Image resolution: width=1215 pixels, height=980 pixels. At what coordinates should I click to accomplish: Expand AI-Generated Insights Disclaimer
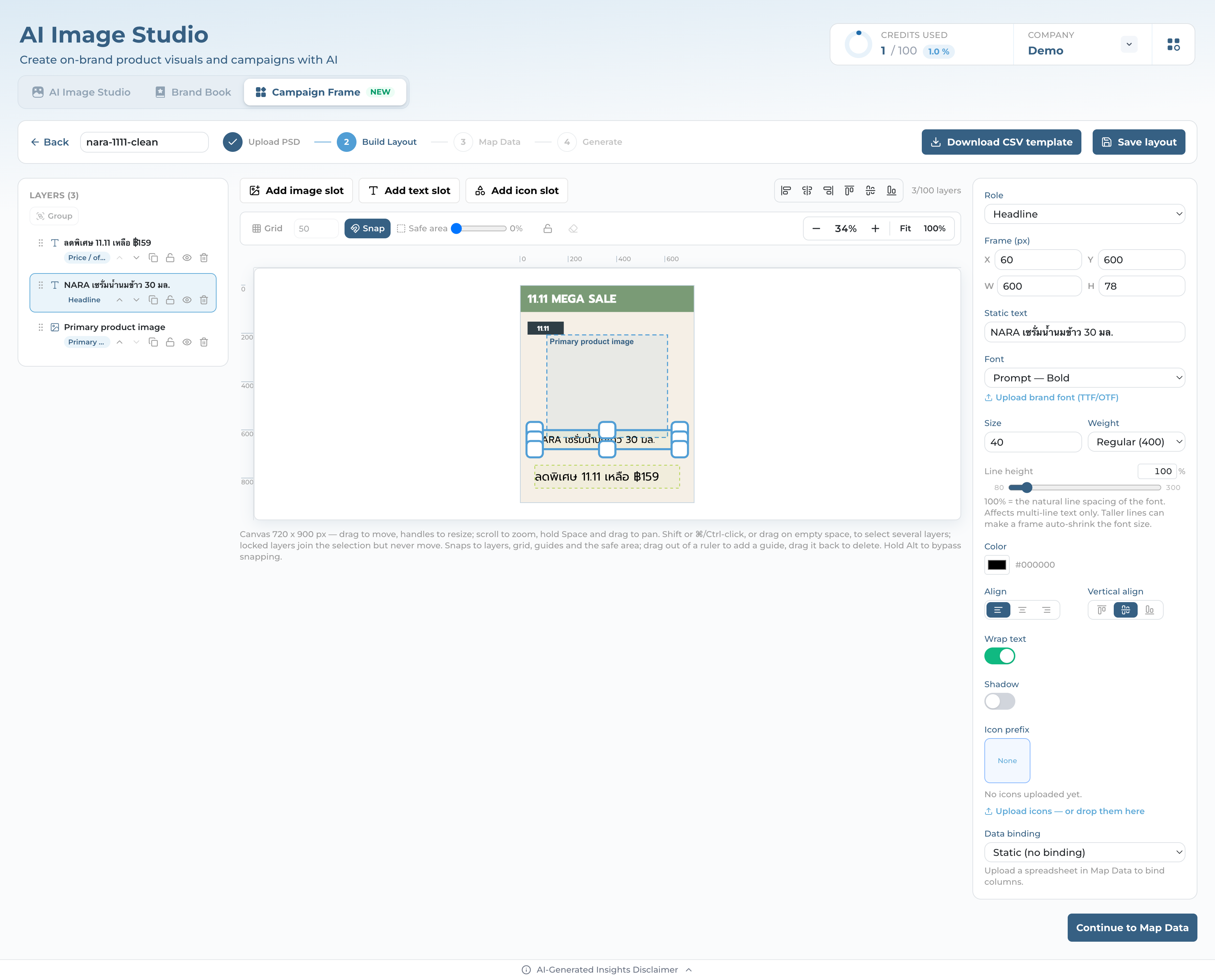[x=607, y=969]
